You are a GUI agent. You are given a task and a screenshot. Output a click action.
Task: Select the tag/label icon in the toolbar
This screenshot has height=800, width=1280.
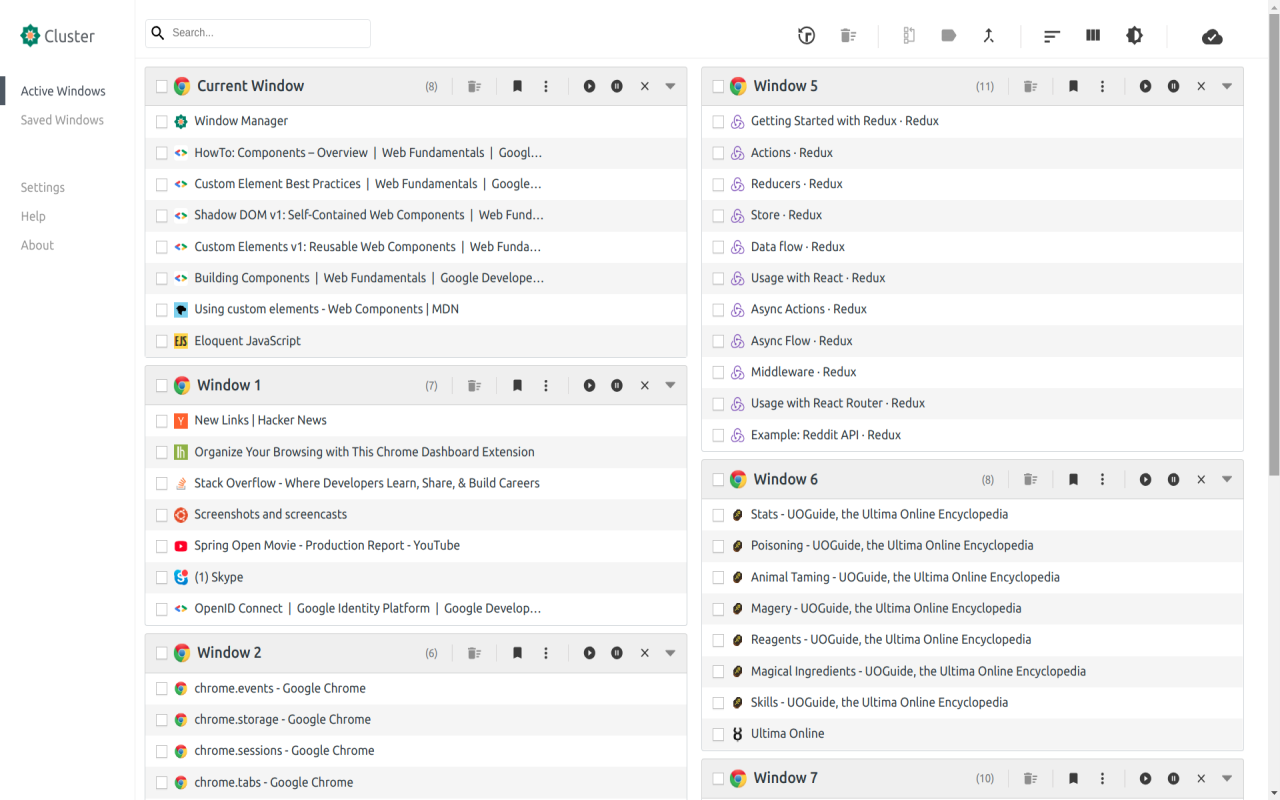pos(948,35)
